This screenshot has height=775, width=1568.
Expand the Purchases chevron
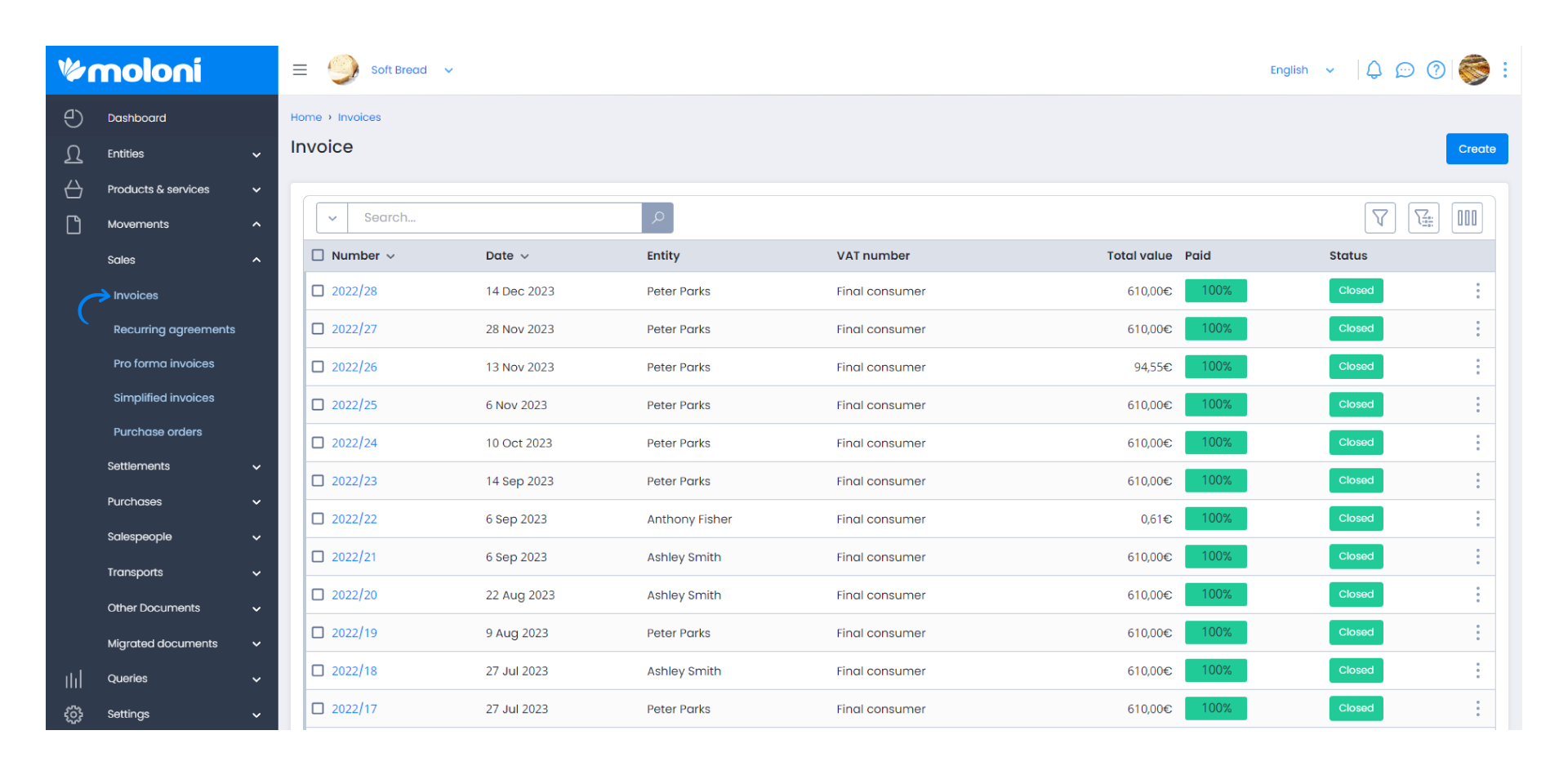tap(256, 502)
